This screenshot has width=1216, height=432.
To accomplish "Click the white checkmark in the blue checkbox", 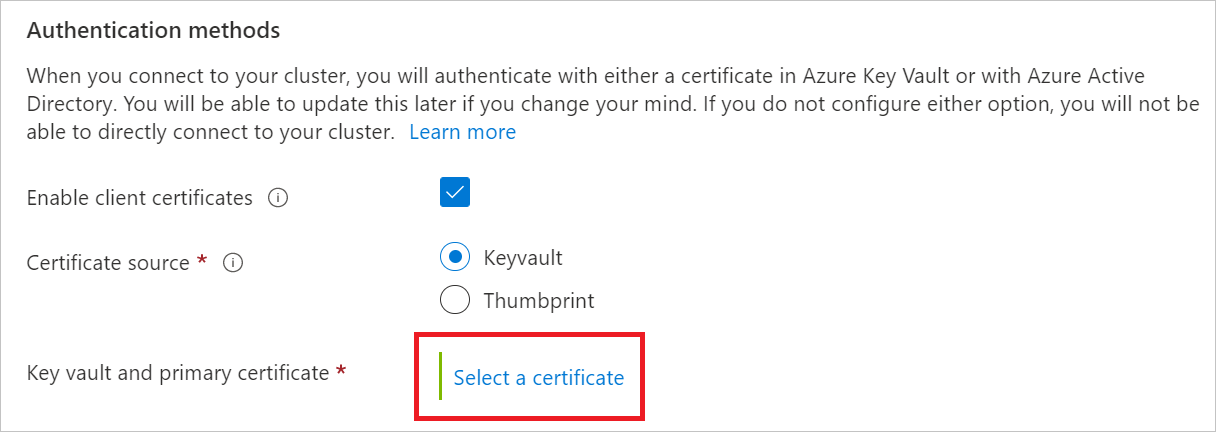I will coord(455,192).
